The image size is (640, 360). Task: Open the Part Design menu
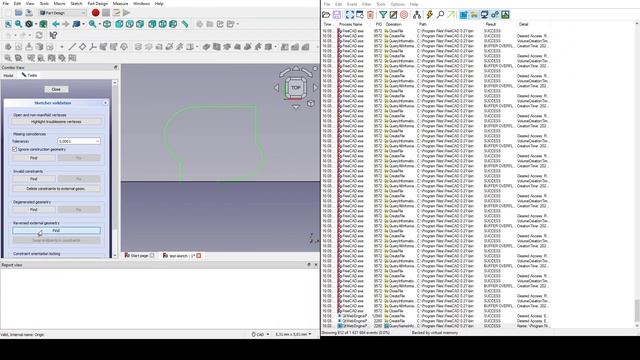click(98, 3)
